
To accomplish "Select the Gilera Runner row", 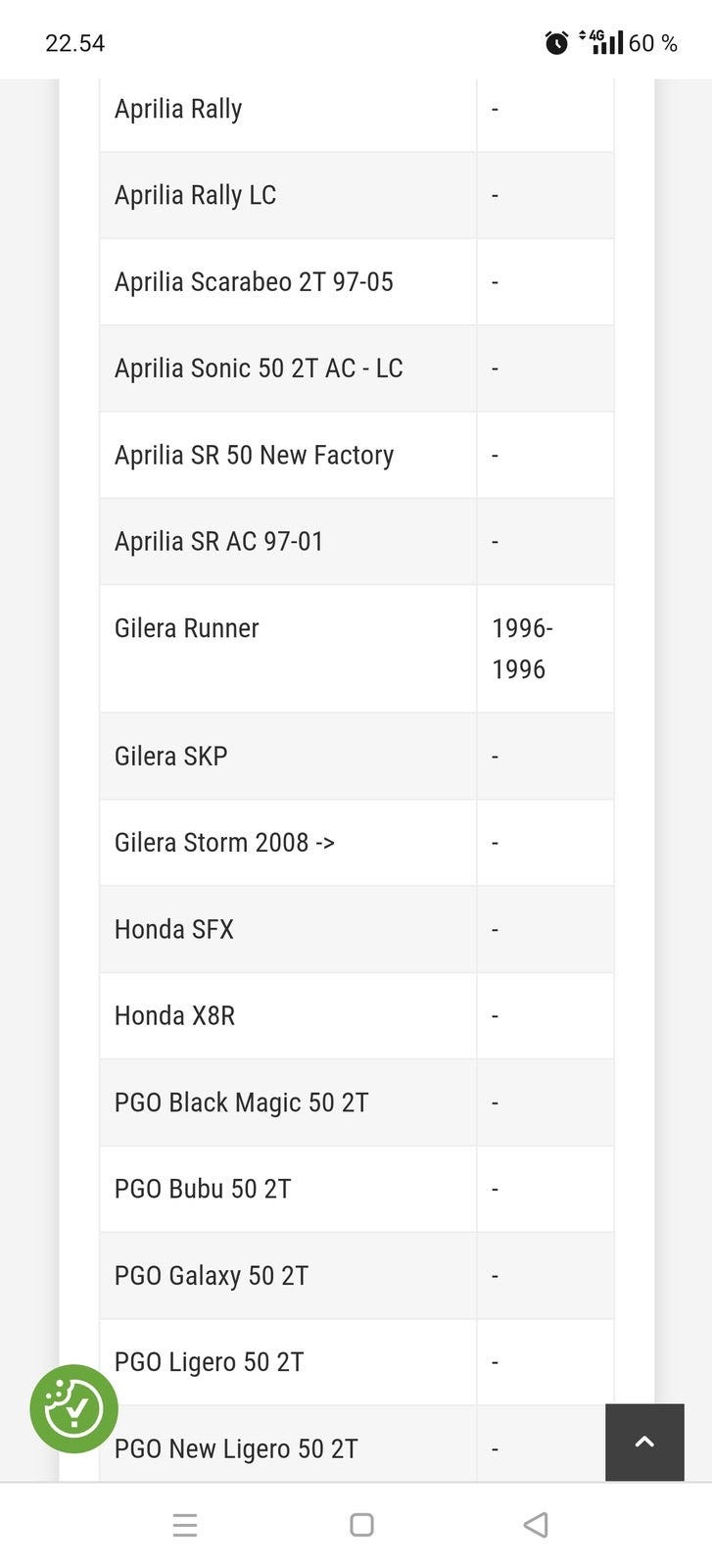I will tap(187, 628).
